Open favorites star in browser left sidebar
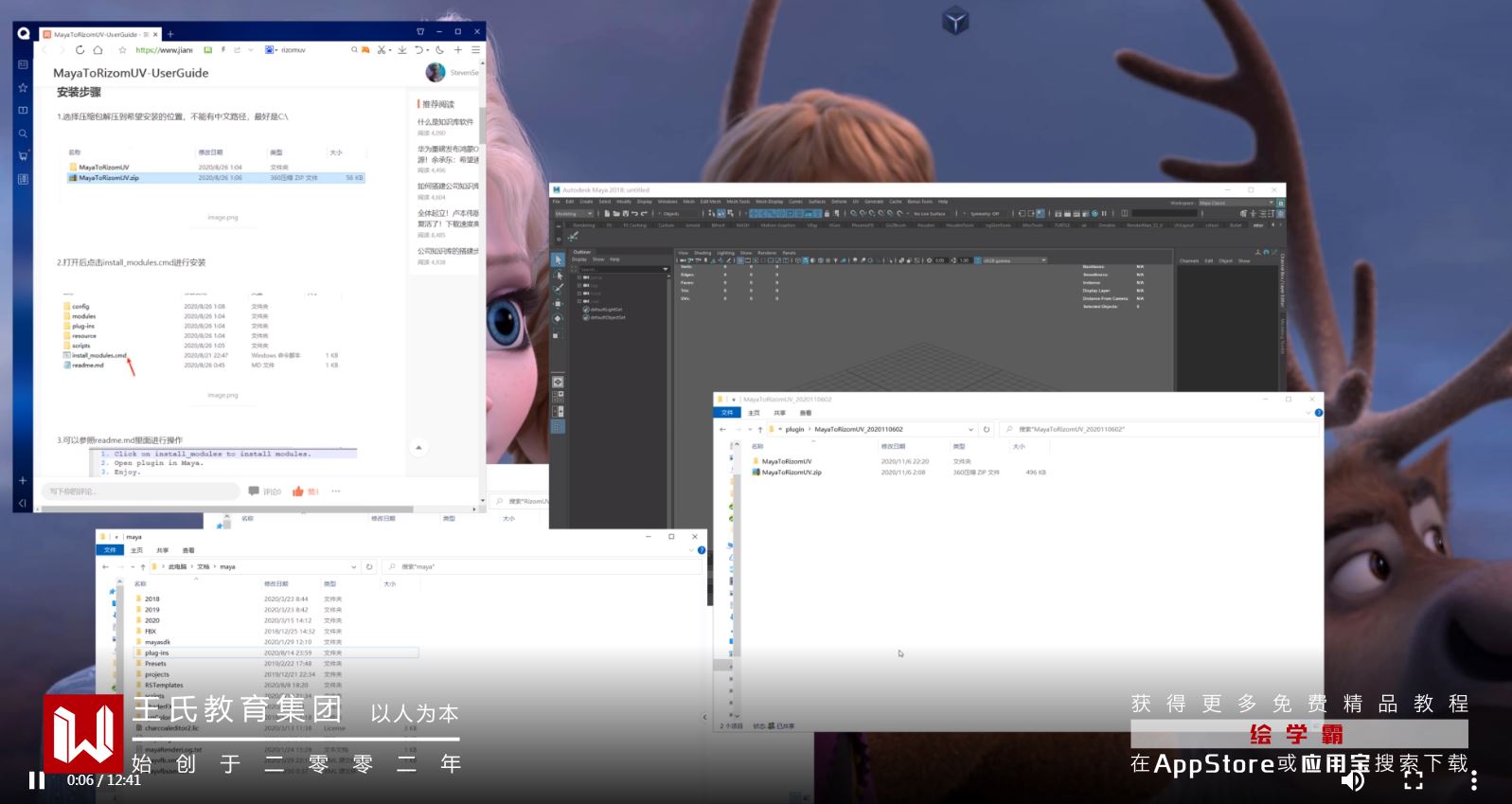This screenshot has height=804, width=1512. pos(23,87)
